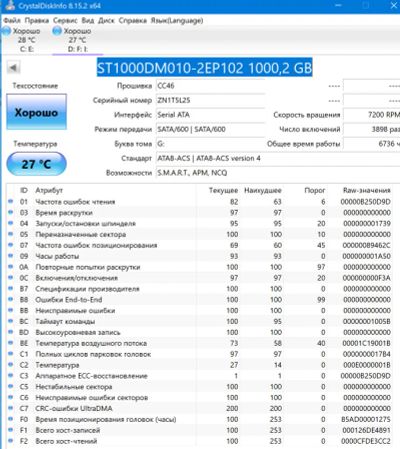Click the standard field ATA8-ACS
This screenshot has height=449, width=400.
(x=278, y=158)
